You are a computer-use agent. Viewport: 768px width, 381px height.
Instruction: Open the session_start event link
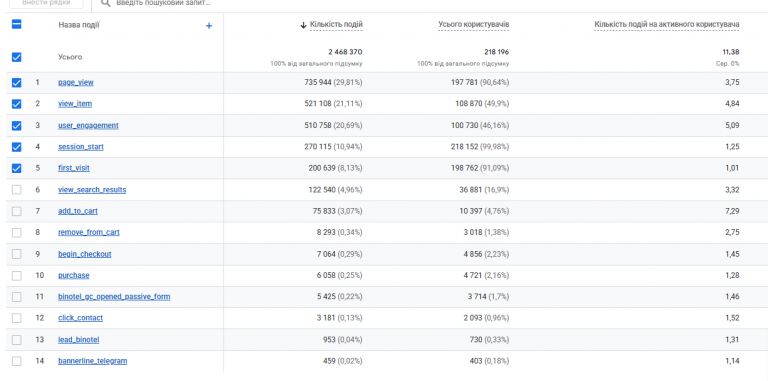point(81,147)
